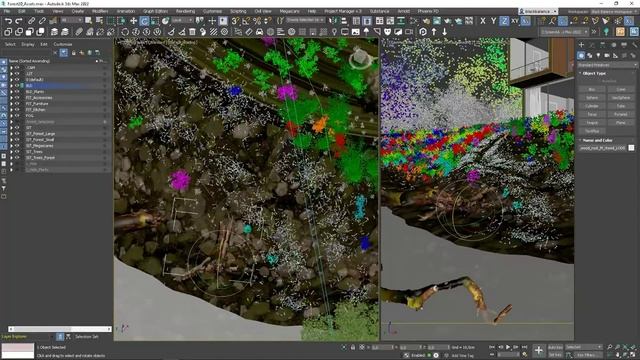Toggle the Layer Explorer toolbar icon
This screenshot has width=640, height=360.
[x=367, y=20]
